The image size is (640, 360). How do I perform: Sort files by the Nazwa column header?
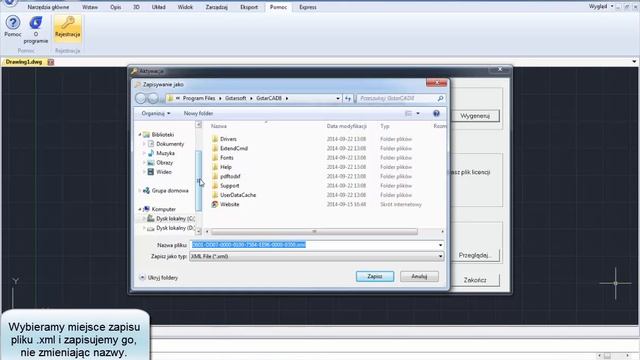[x=219, y=127]
